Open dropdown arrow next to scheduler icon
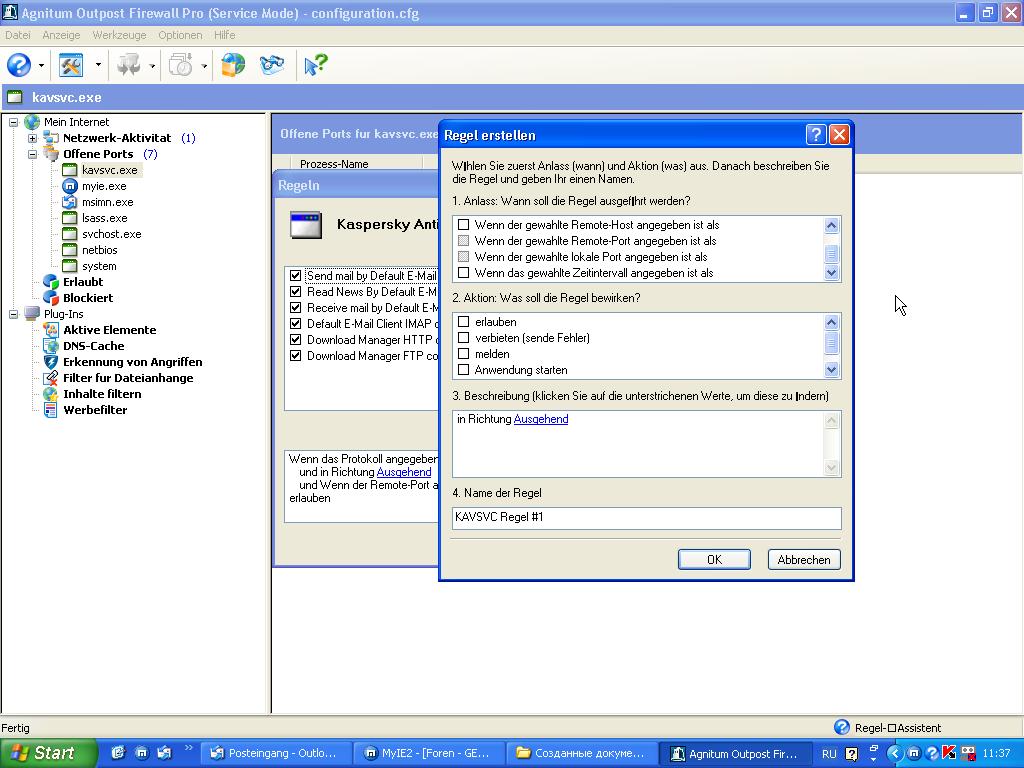This screenshot has width=1024, height=768. point(204,65)
